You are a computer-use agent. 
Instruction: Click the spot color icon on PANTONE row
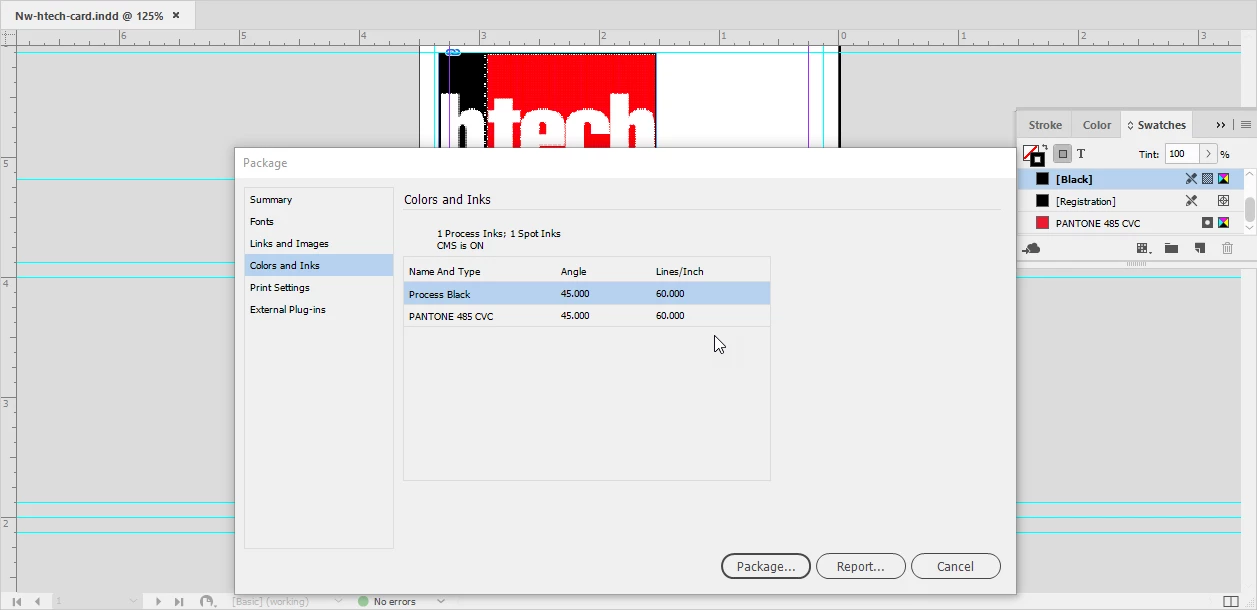point(1207,223)
